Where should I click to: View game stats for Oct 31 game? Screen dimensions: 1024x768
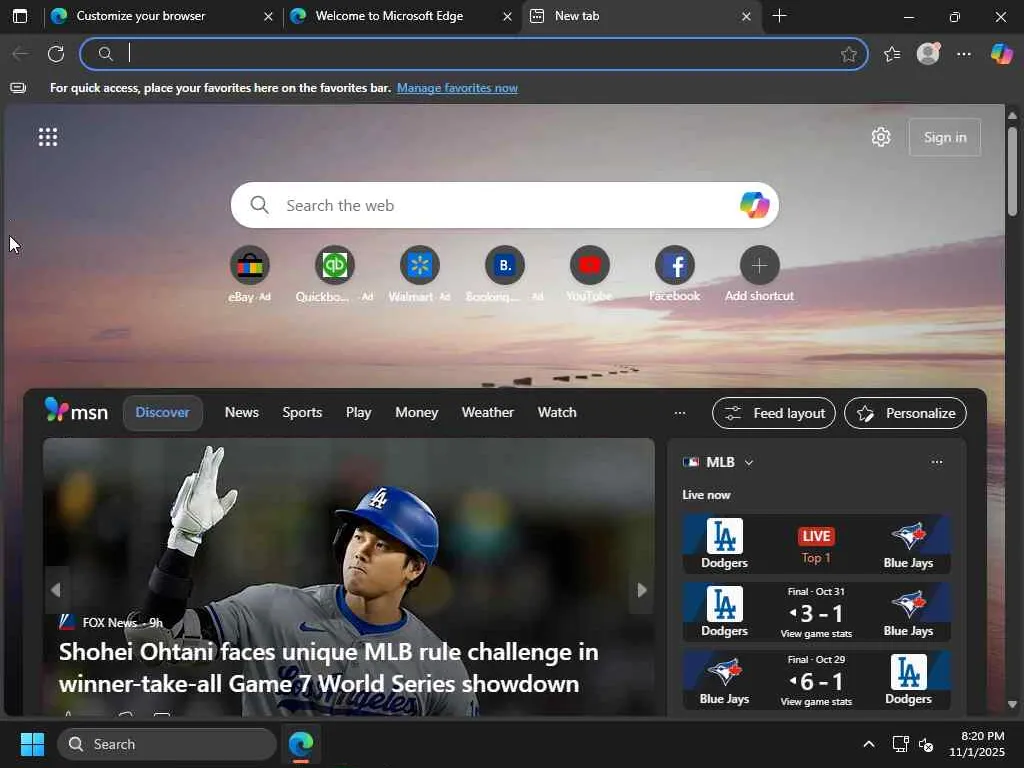tap(816, 633)
